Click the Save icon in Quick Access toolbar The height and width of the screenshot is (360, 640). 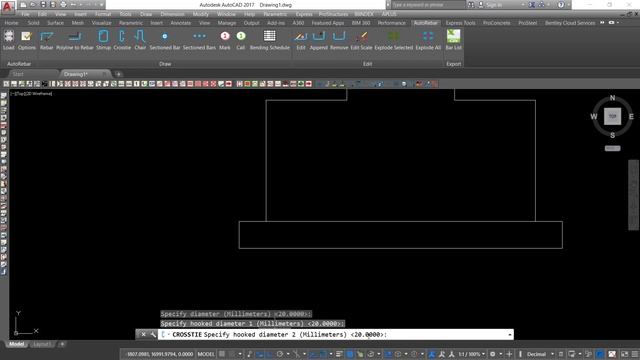[x=43, y=4]
